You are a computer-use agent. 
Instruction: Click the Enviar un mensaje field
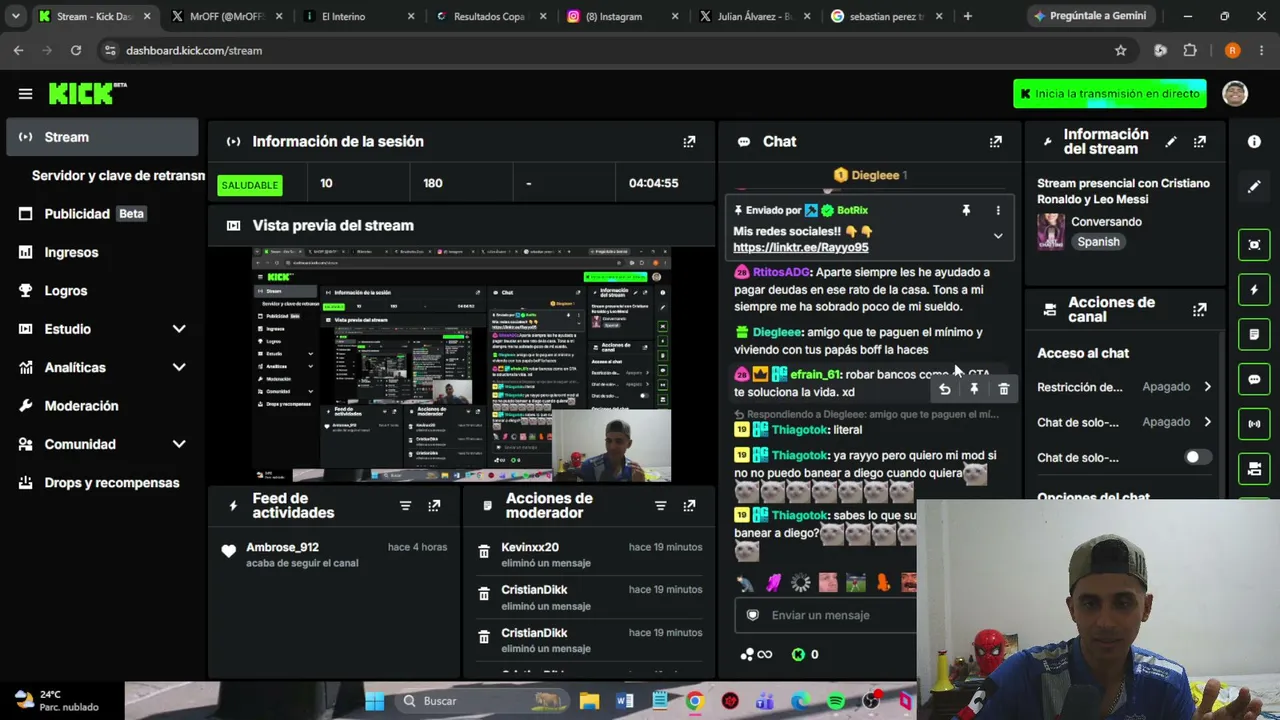(x=826, y=615)
